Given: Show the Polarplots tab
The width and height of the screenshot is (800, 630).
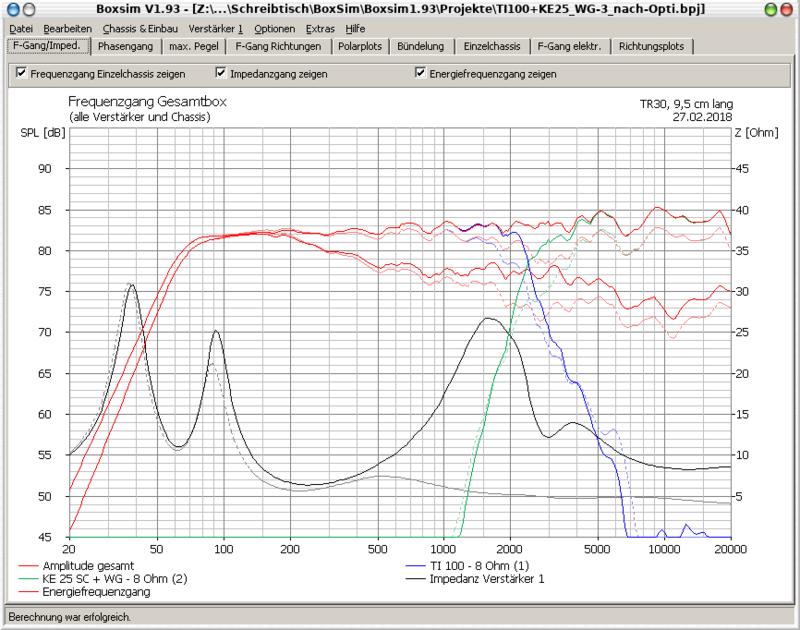Looking at the screenshot, I should [x=359, y=47].
